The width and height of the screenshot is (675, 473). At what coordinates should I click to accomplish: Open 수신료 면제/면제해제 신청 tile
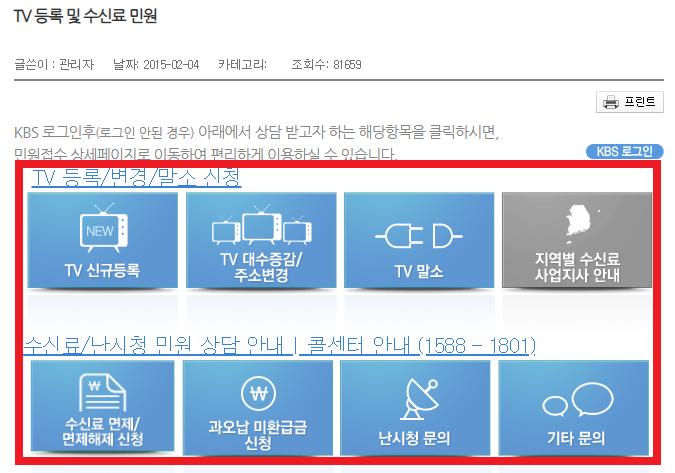coord(102,406)
